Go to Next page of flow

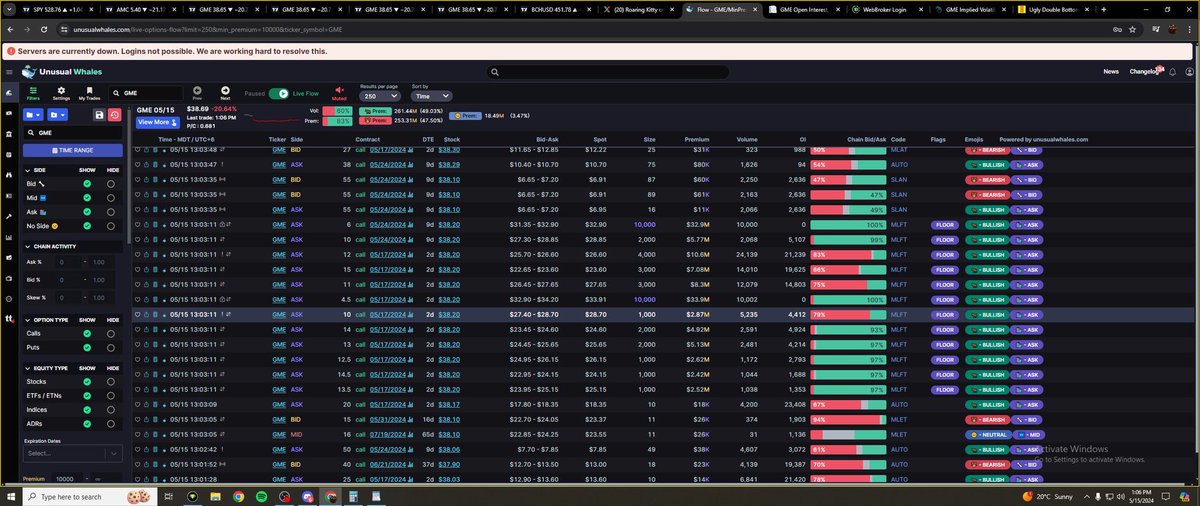click(225, 91)
